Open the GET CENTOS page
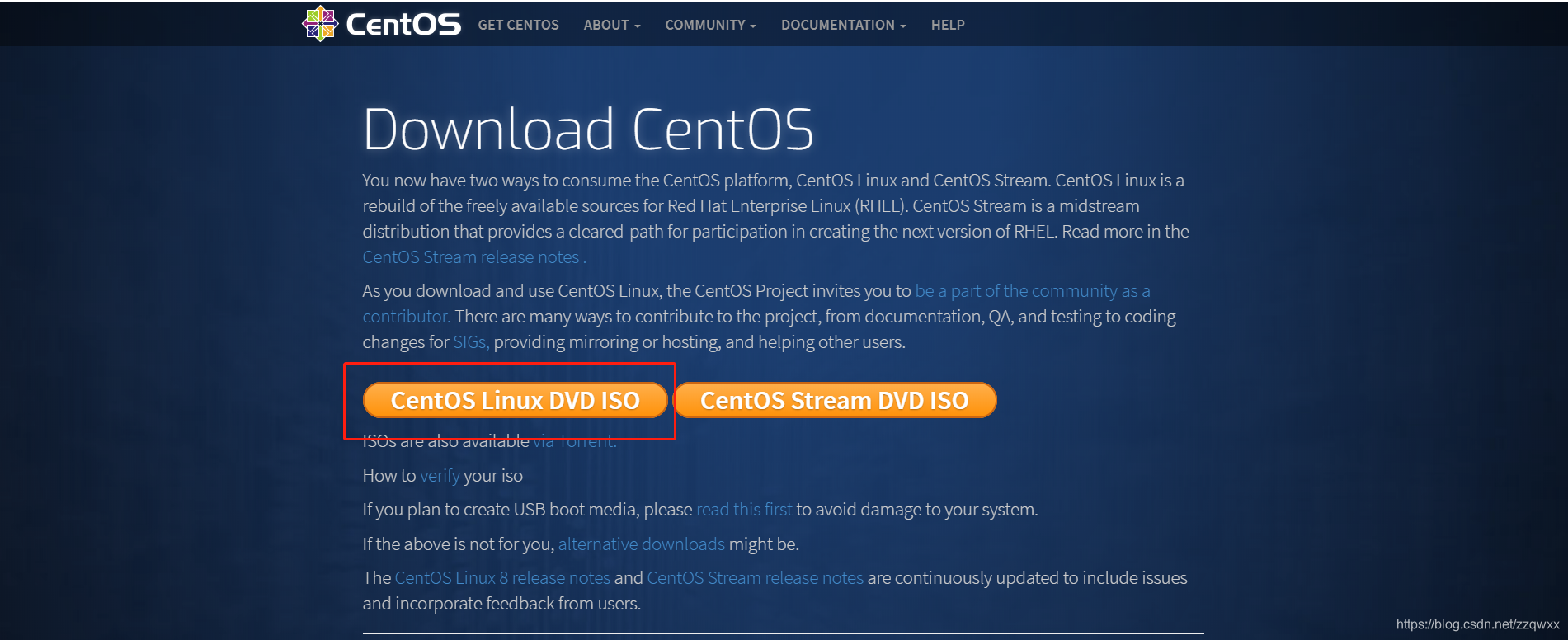Screen dimensions: 1568x640 click(x=518, y=25)
